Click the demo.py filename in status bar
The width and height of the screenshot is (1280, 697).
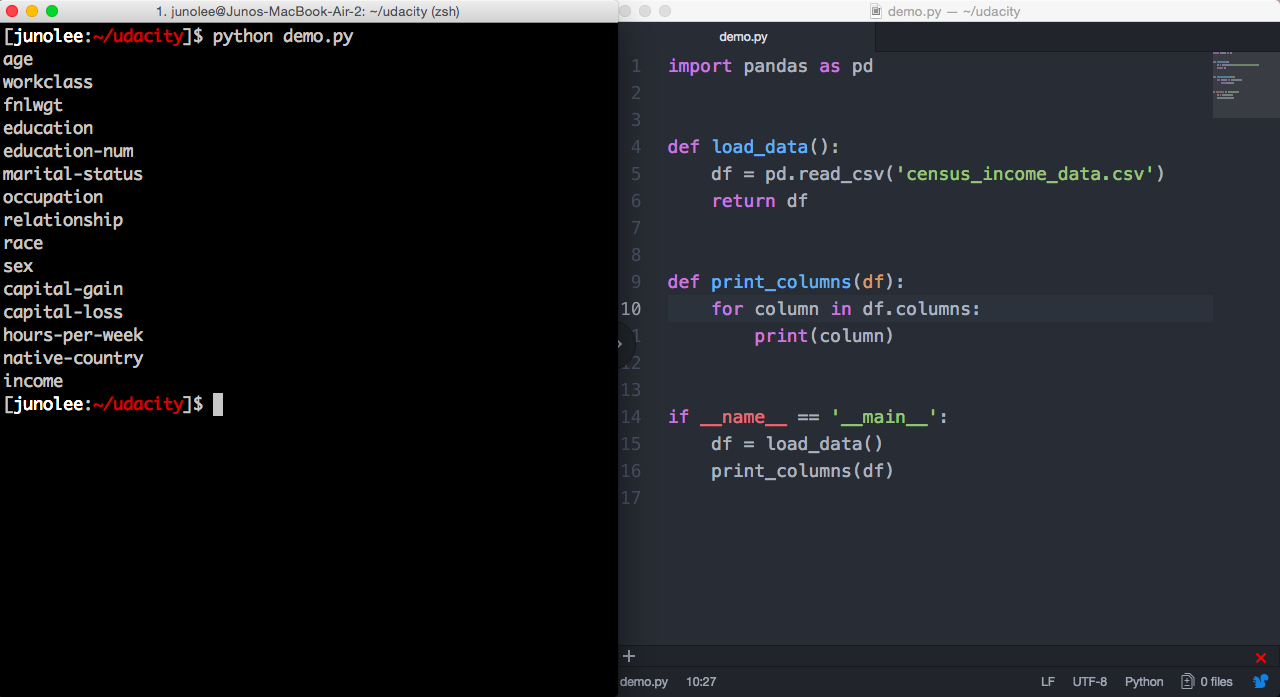[644, 682]
